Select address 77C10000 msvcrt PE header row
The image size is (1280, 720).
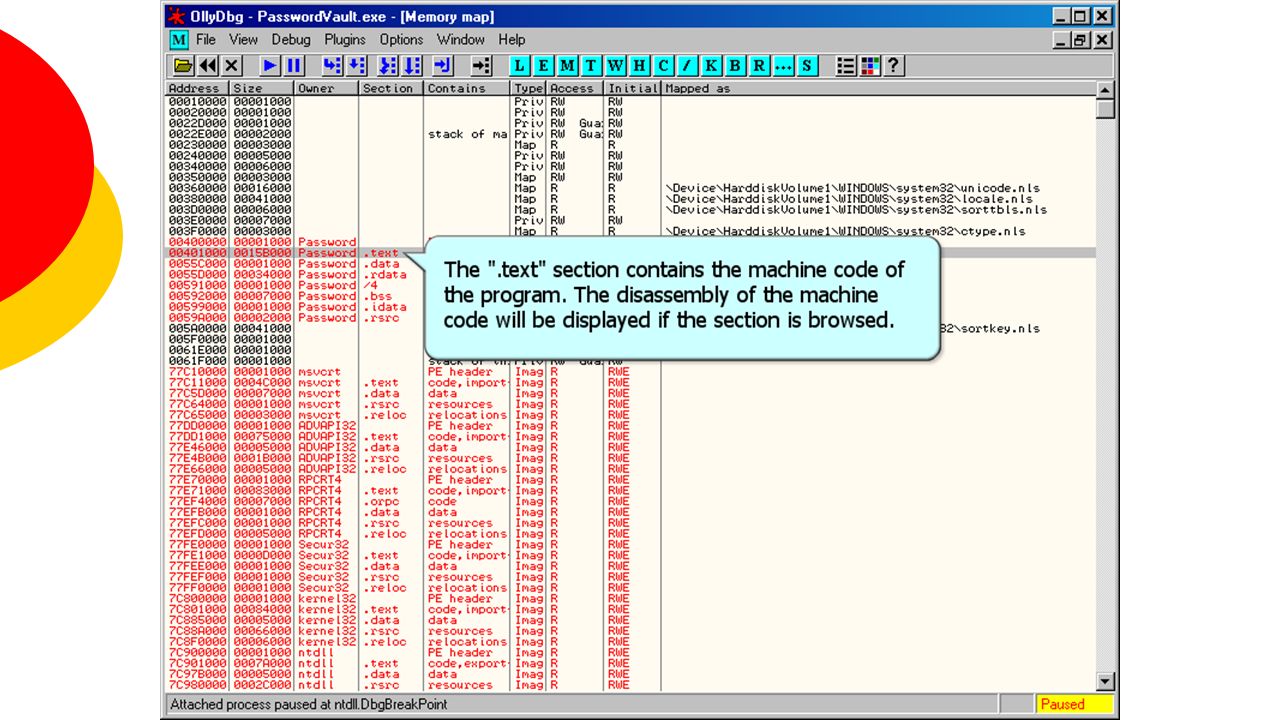(x=631, y=372)
